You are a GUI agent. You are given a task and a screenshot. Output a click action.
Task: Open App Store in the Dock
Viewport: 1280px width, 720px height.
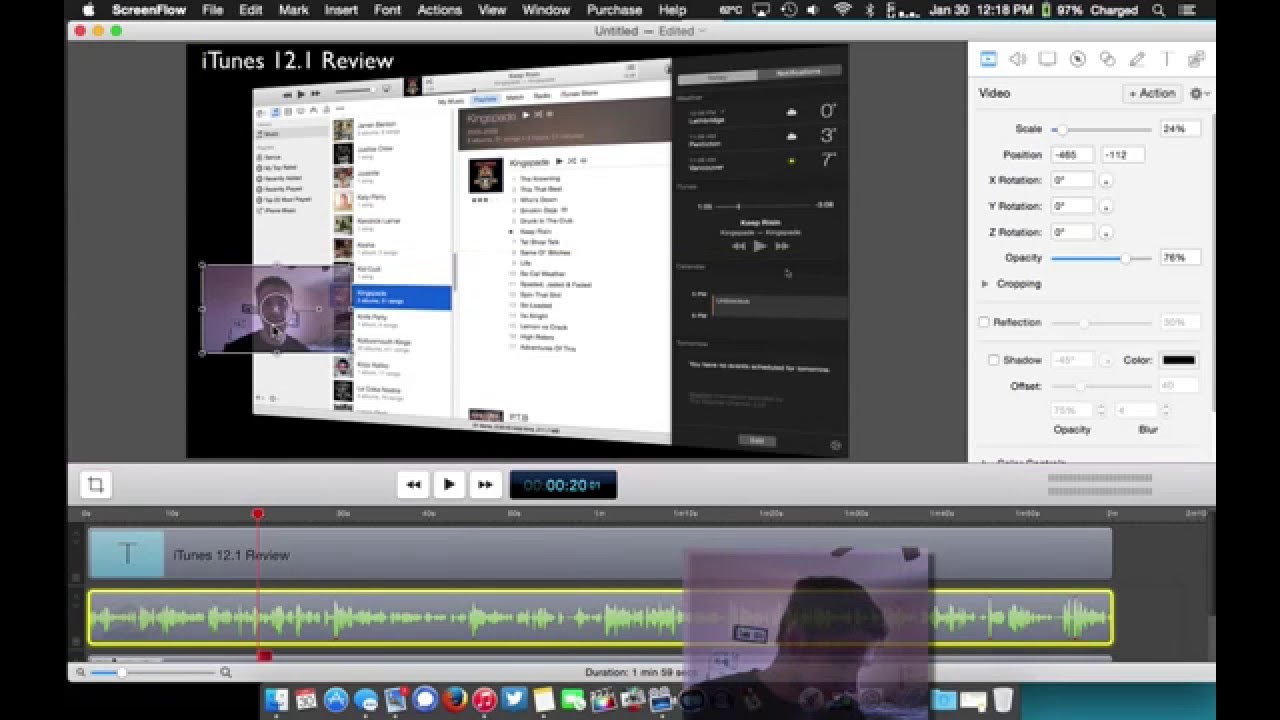(x=336, y=699)
